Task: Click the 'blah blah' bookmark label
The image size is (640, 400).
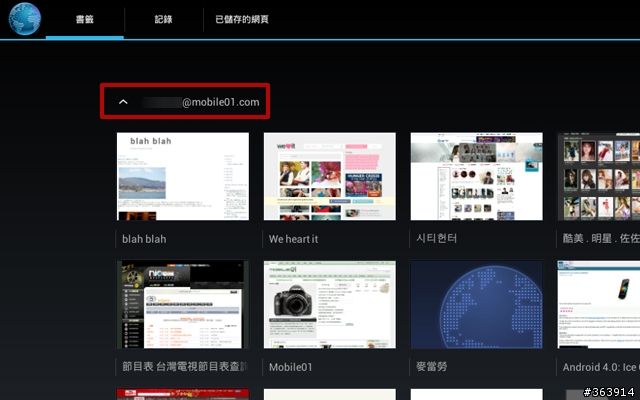Action: coord(144,239)
